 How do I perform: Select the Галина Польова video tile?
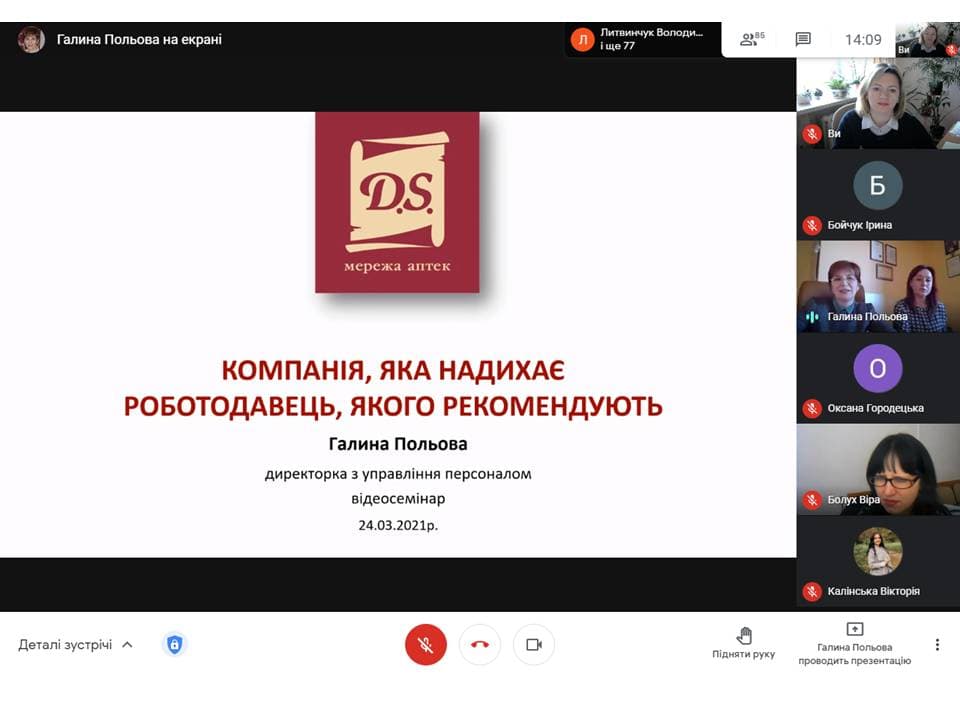(878, 287)
